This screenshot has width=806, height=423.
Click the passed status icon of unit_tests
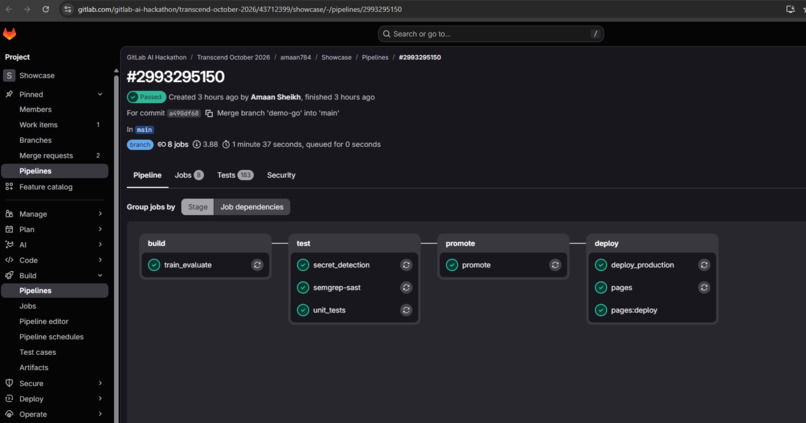[303, 310]
